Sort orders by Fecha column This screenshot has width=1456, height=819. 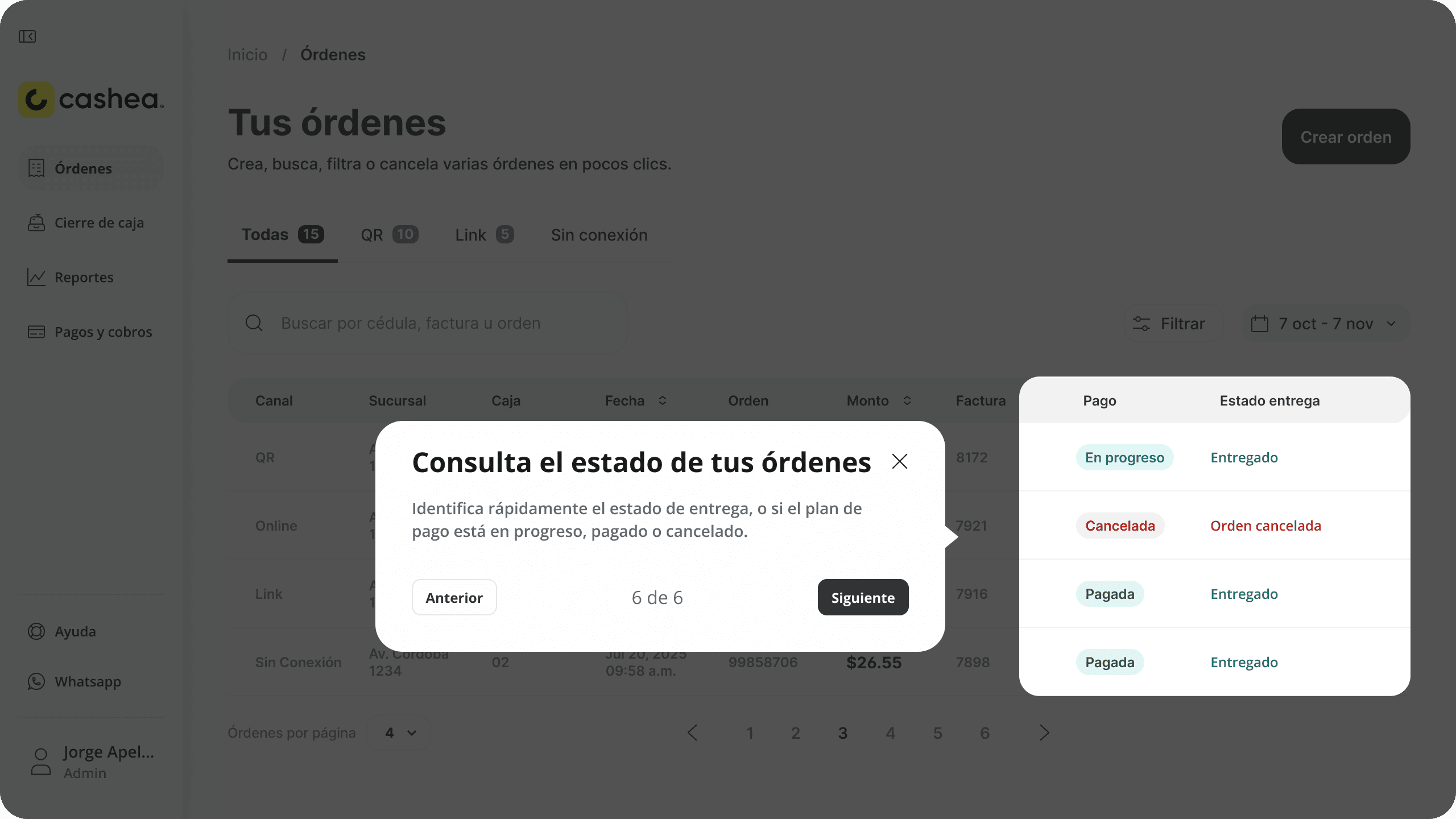click(662, 401)
